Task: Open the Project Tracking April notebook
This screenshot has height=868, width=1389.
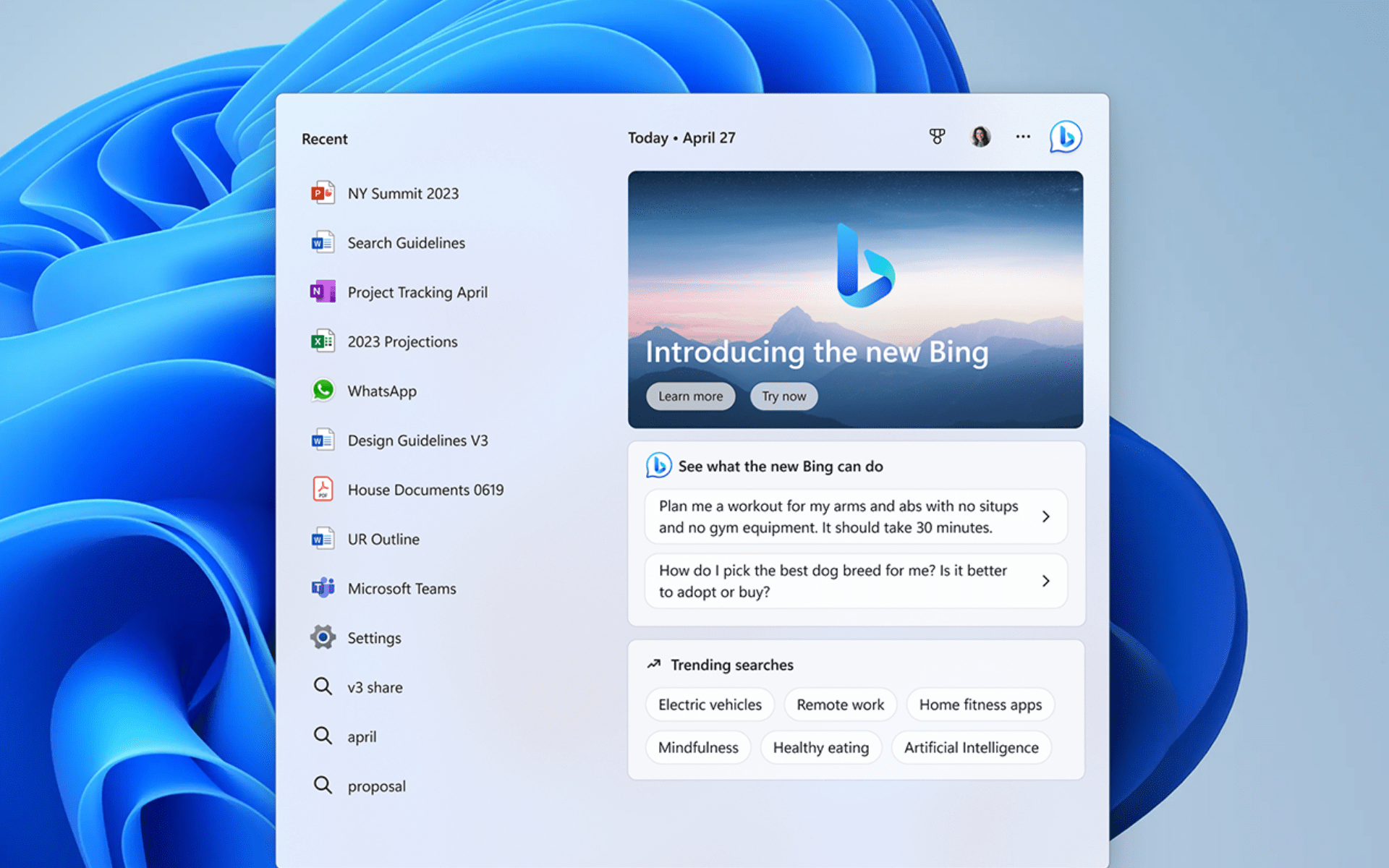Action: pyautogui.click(x=417, y=292)
